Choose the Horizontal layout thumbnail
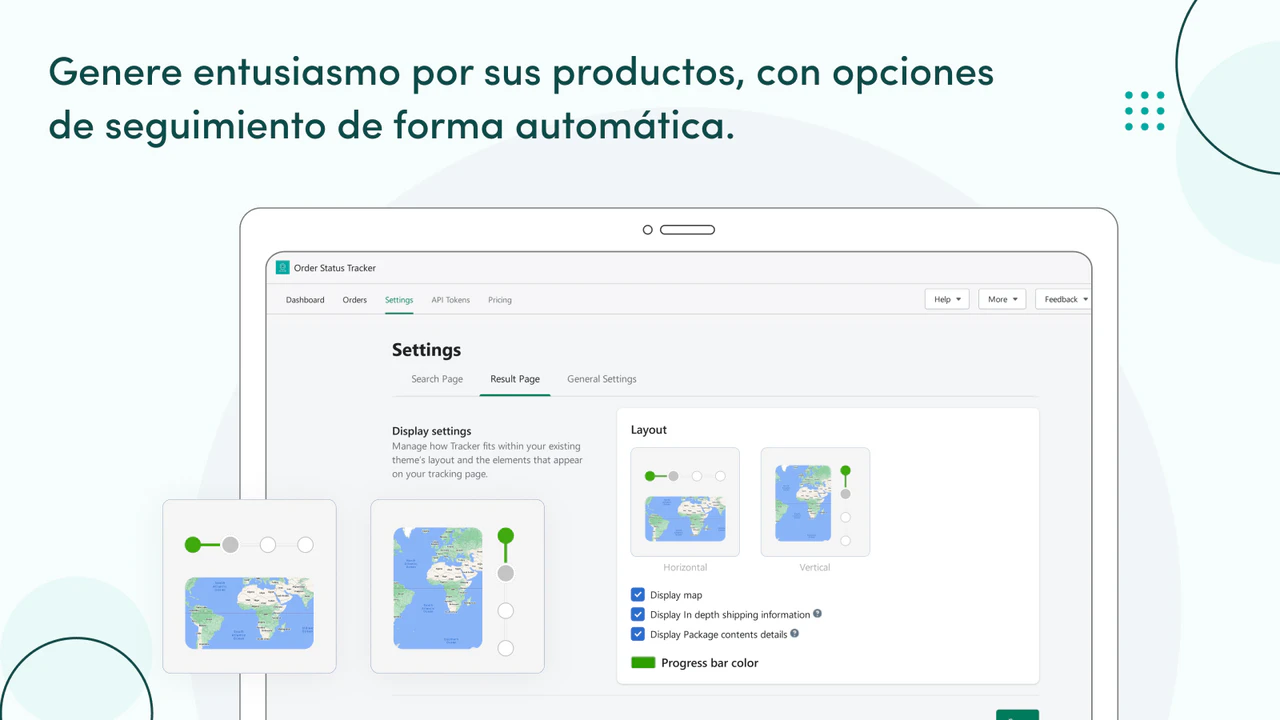The width and height of the screenshot is (1280, 720). 685,502
